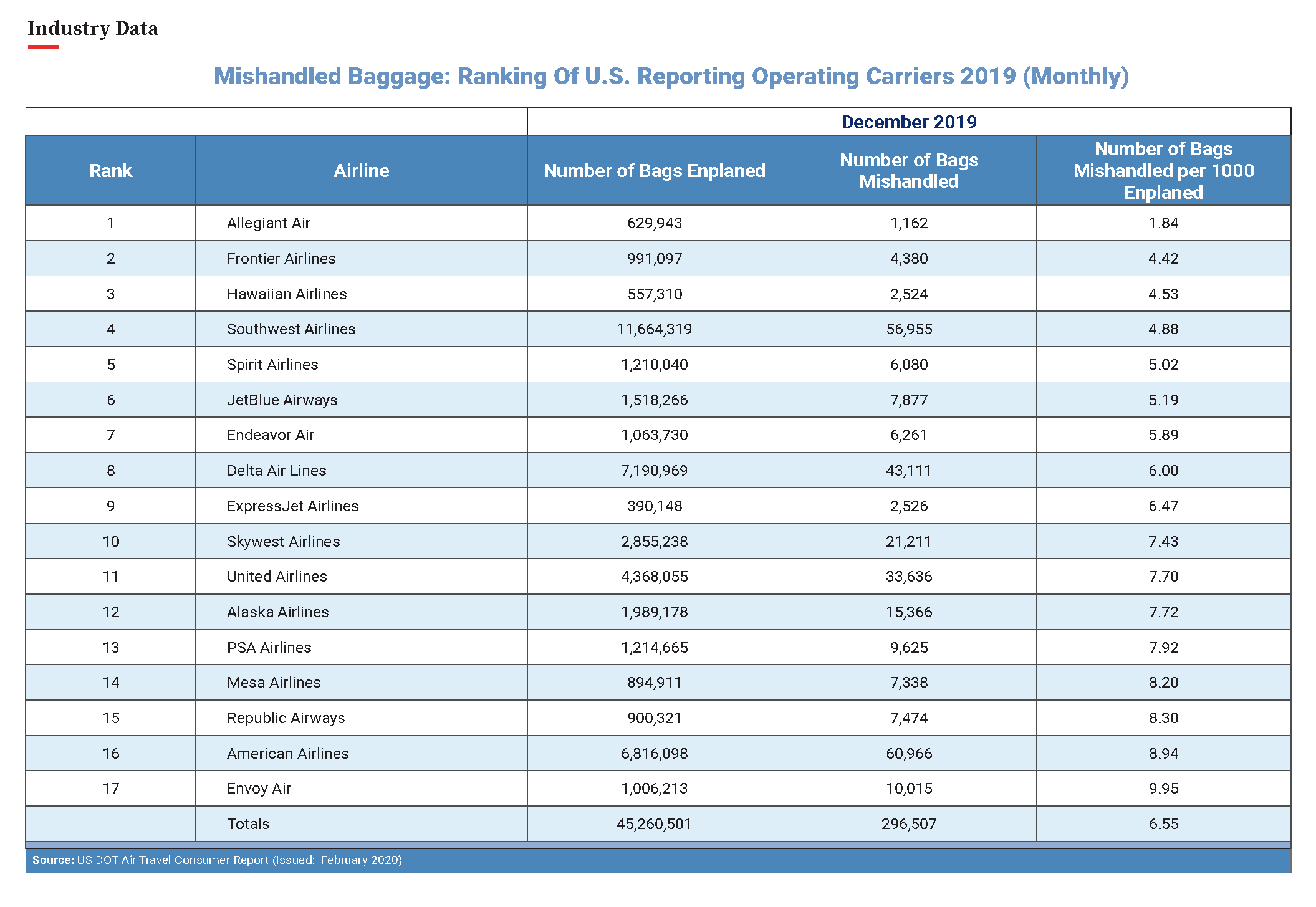Click Southwest's enplaned value 11,664,319
Image resolution: width=1316 pixels, height=907 pixels.
pos(655,329)
